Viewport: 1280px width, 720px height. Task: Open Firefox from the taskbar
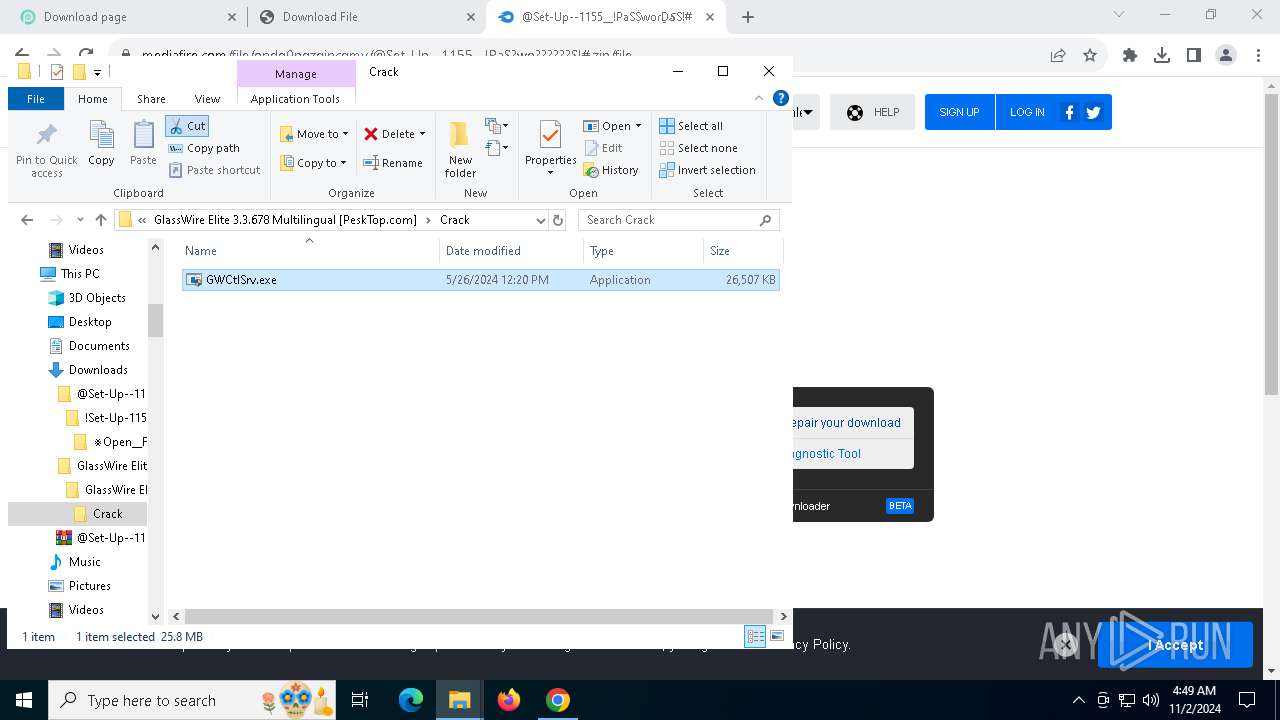coord(509,700)
